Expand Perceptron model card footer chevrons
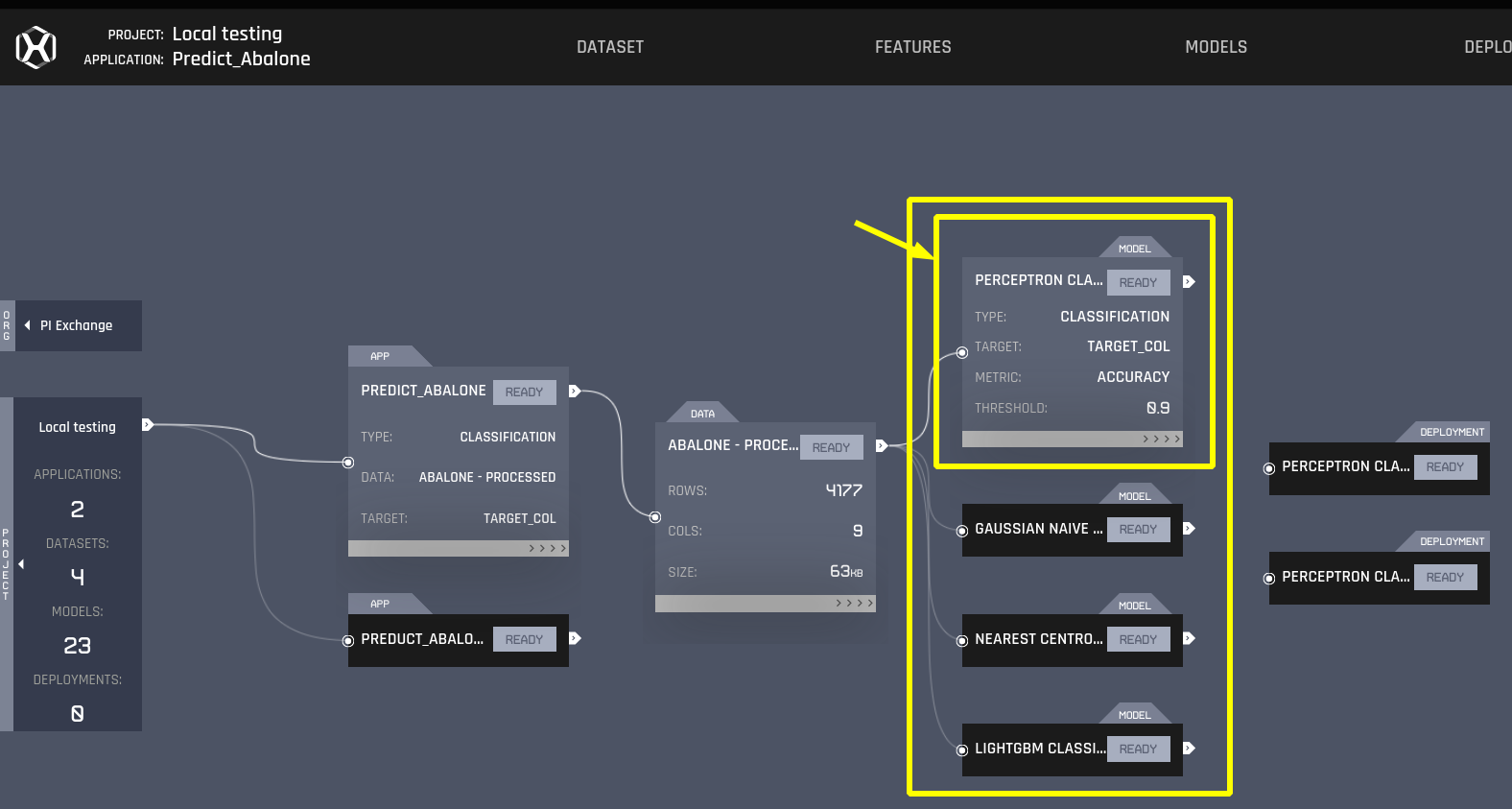 coord(1161,439)
